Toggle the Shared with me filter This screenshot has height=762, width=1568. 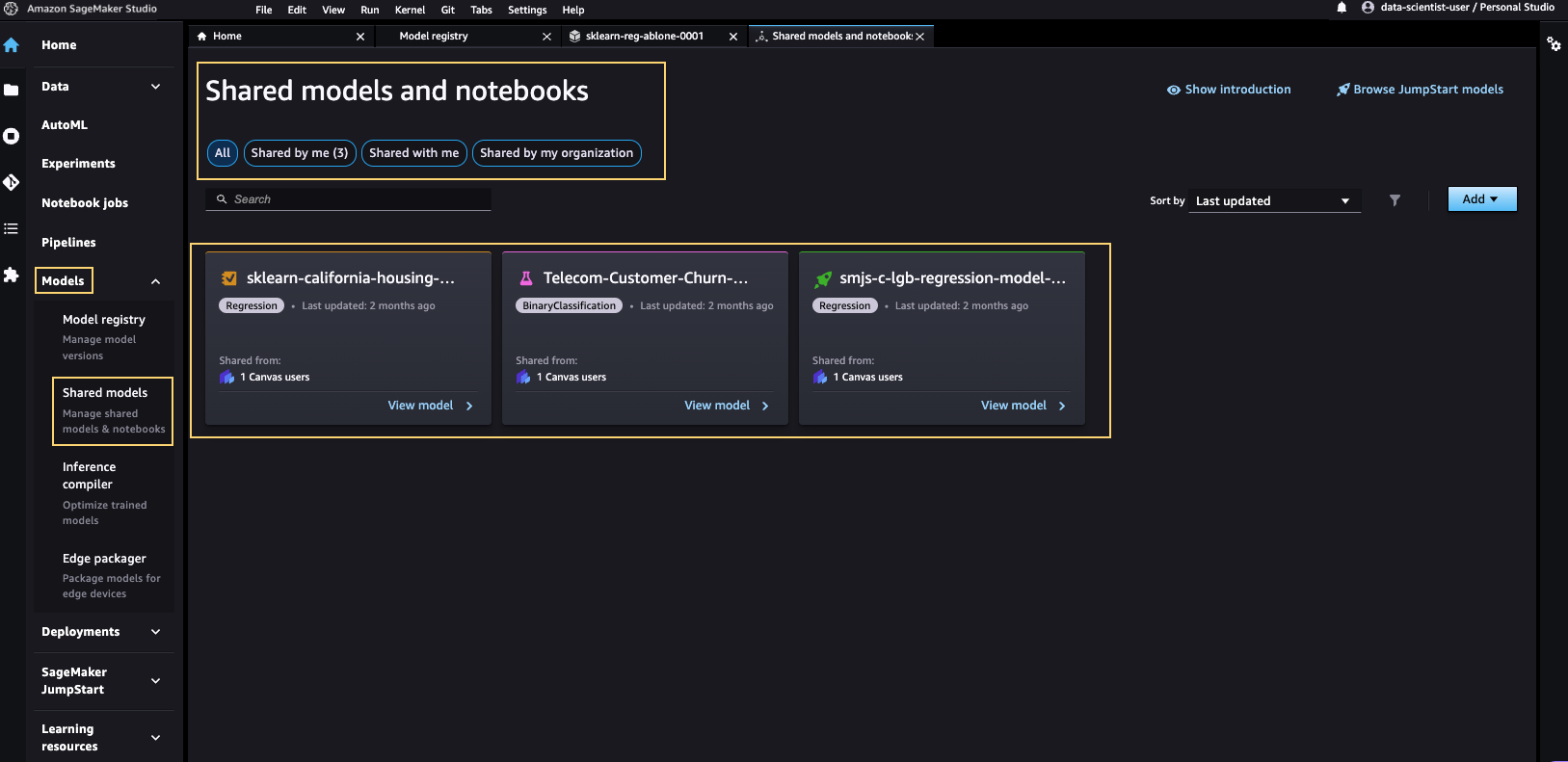click(414, 153)
